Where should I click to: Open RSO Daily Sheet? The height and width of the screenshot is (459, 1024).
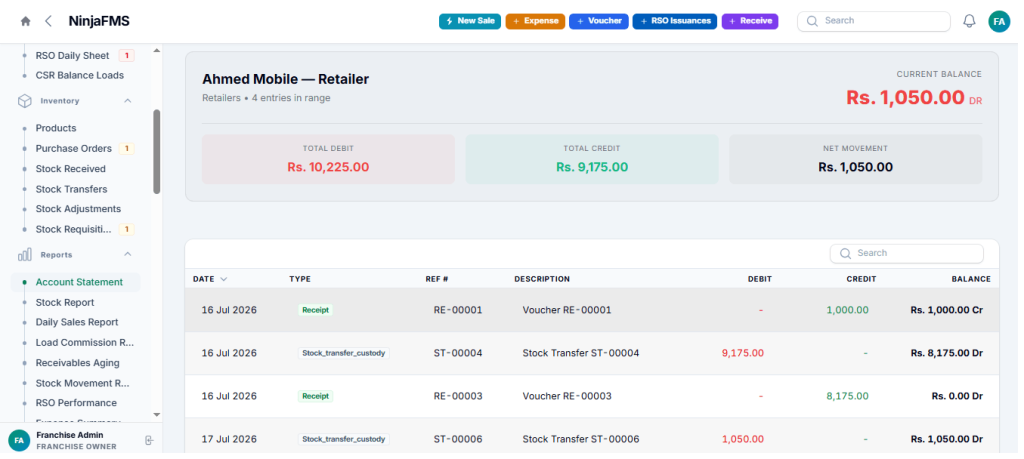click(x=72, y=55)
